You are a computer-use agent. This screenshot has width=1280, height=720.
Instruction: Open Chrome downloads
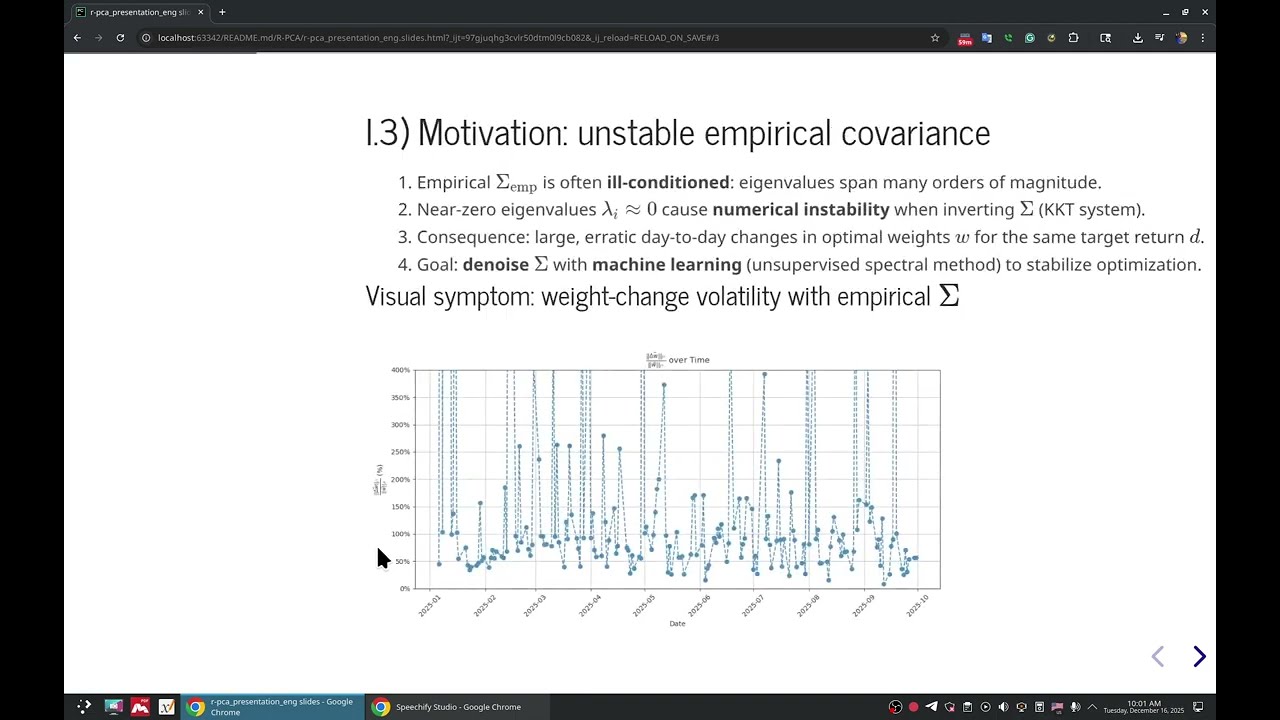click(x=1138, y=38)
